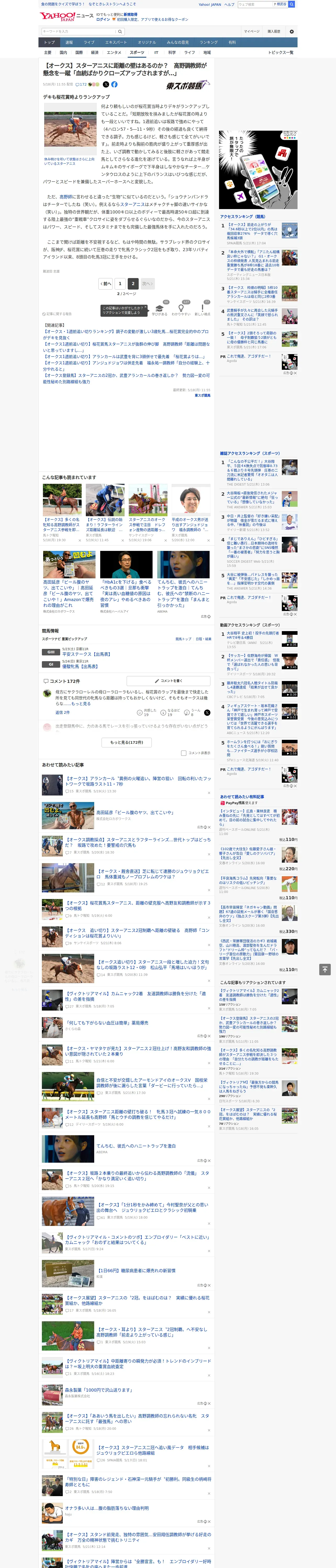Click the back-to-top arrow button
Screen dimensions: 336x1568
[326, 970]
